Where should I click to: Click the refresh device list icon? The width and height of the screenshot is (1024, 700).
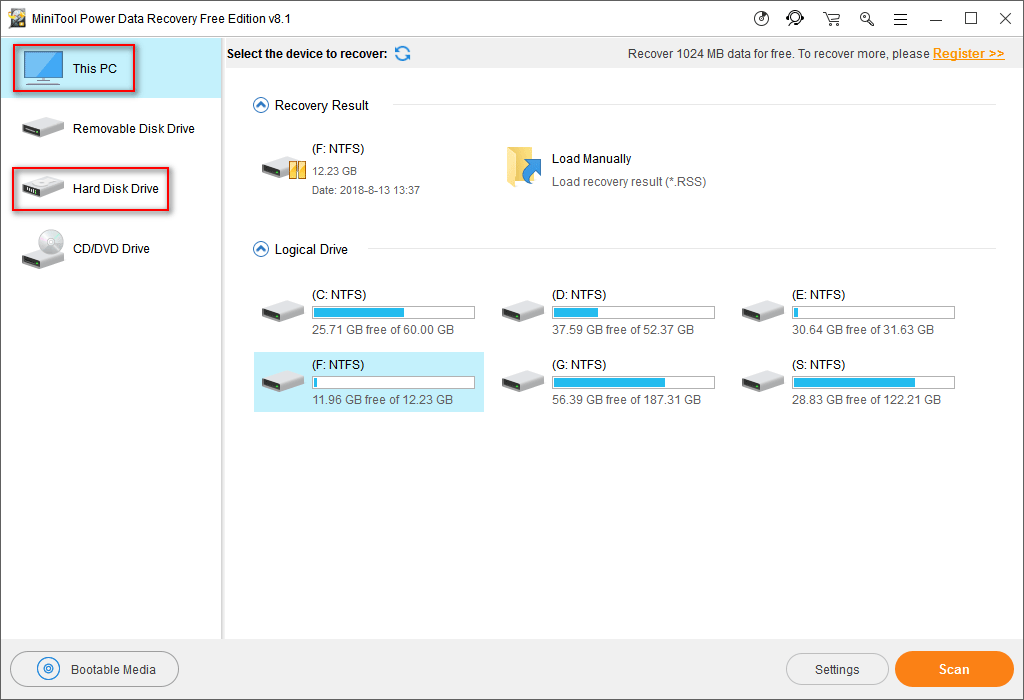click(x=403, y=54)
